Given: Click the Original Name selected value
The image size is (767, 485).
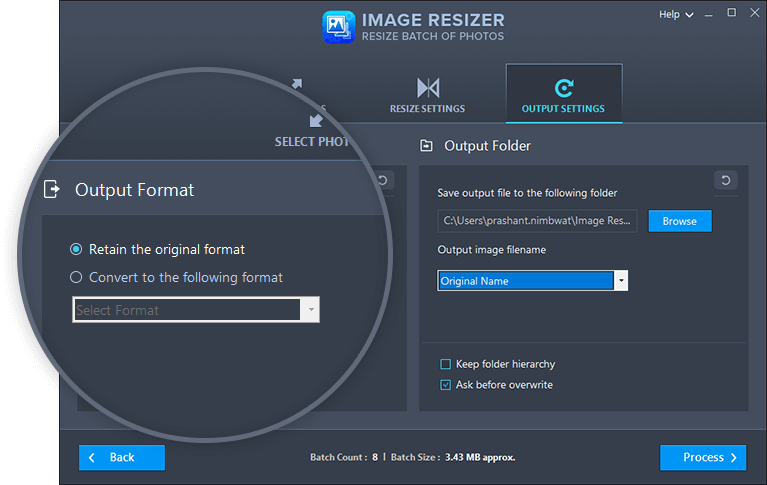Looking at the screenshot, I should (x=525, y=281).
